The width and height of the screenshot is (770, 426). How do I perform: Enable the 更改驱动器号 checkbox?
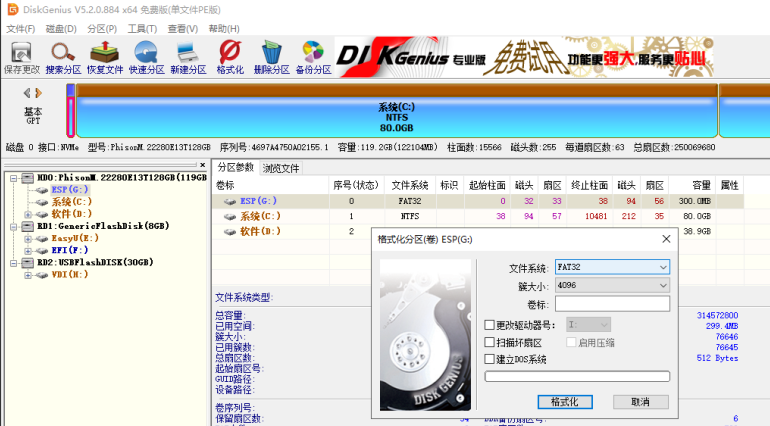pyautogui.click(x=489, y=325)
